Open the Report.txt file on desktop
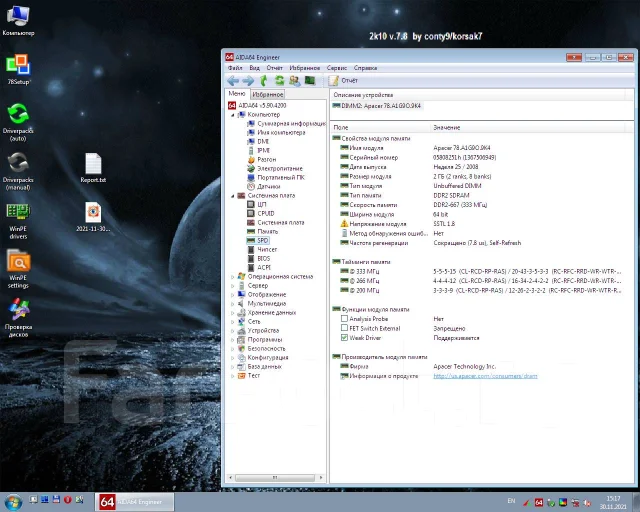640x512 pixels. [93, 168]
